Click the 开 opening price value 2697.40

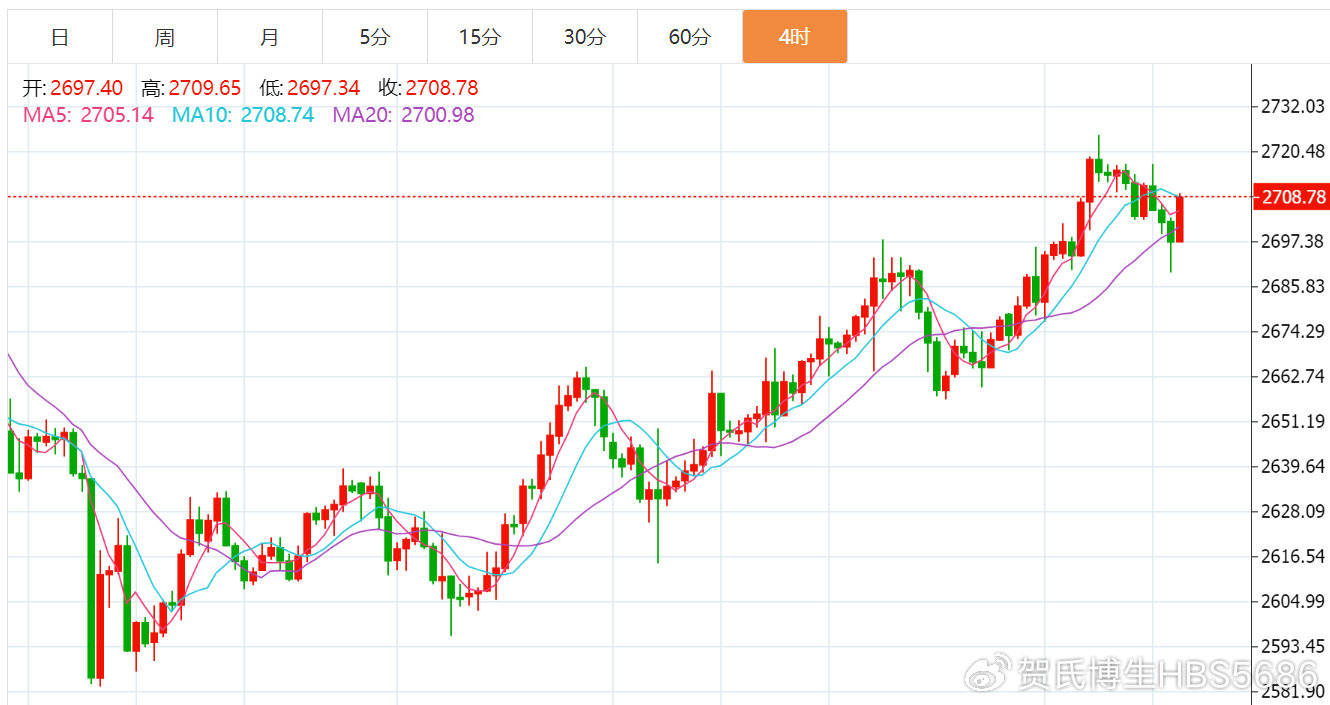85,89
